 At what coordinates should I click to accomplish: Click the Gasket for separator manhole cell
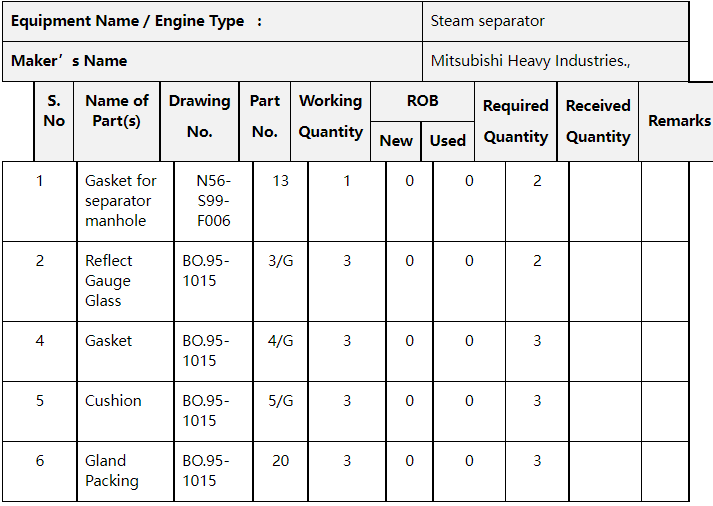[x=120, y=200]
